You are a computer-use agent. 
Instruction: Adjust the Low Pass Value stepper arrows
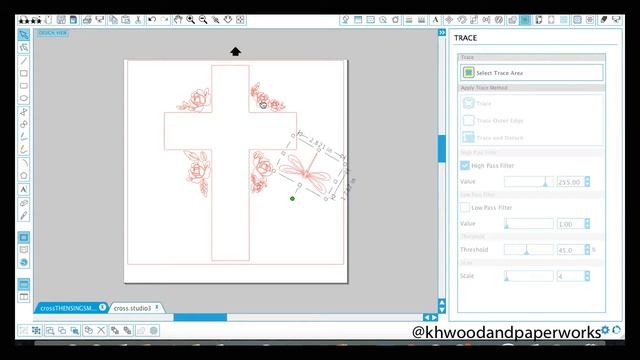point(587,224)
